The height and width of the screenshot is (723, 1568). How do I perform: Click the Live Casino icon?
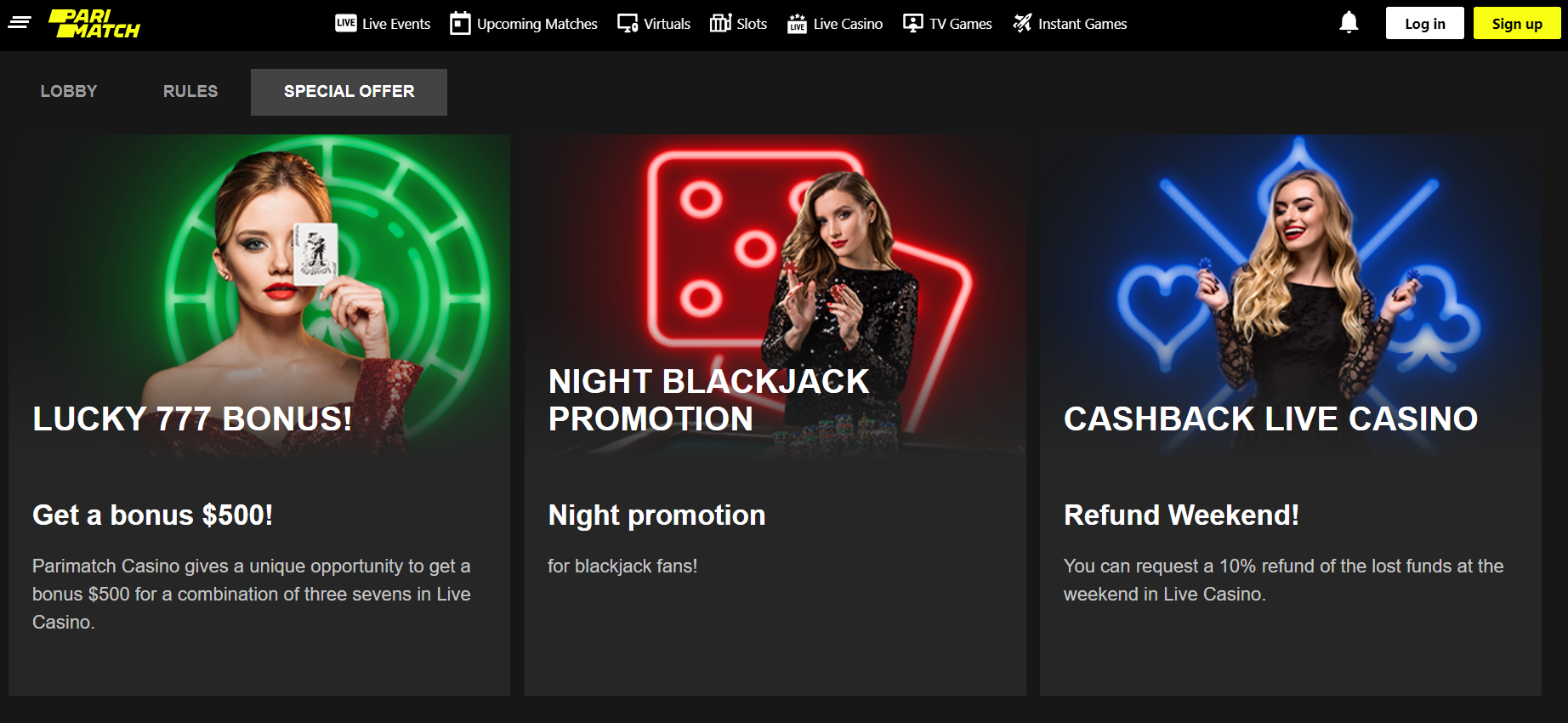(x=796, y=23)
